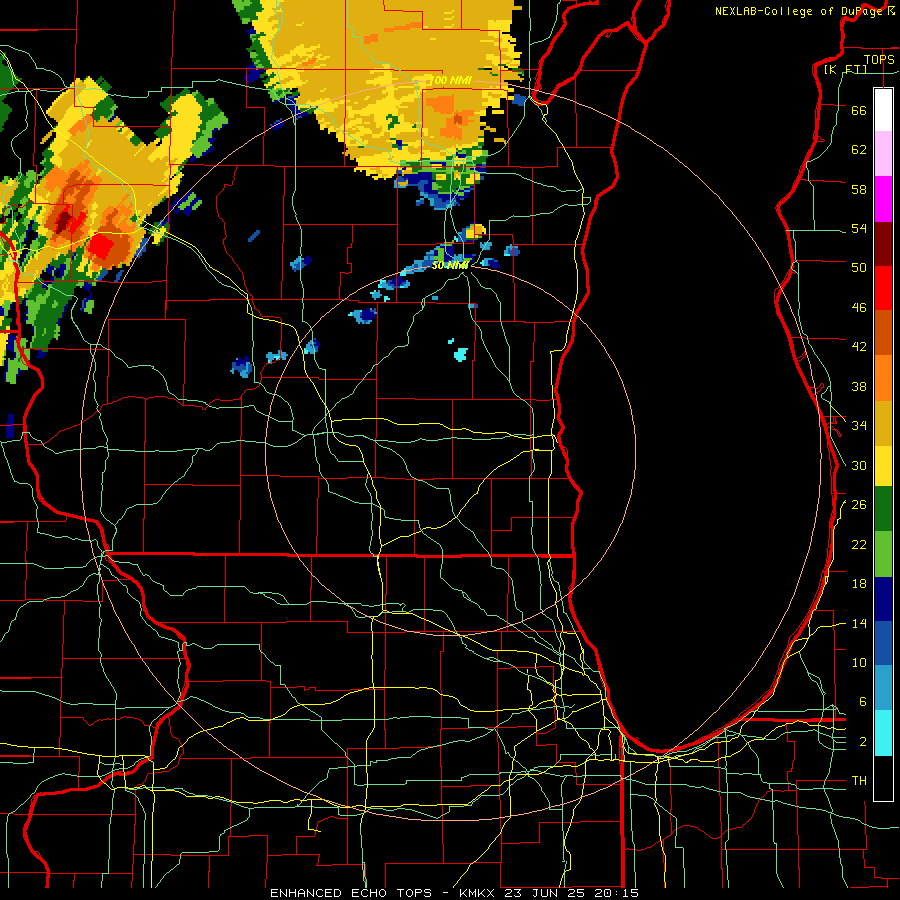This screenshot has height=900, width=900.
Task: Click the magenta legend swatch
Action: click(883, 199)
